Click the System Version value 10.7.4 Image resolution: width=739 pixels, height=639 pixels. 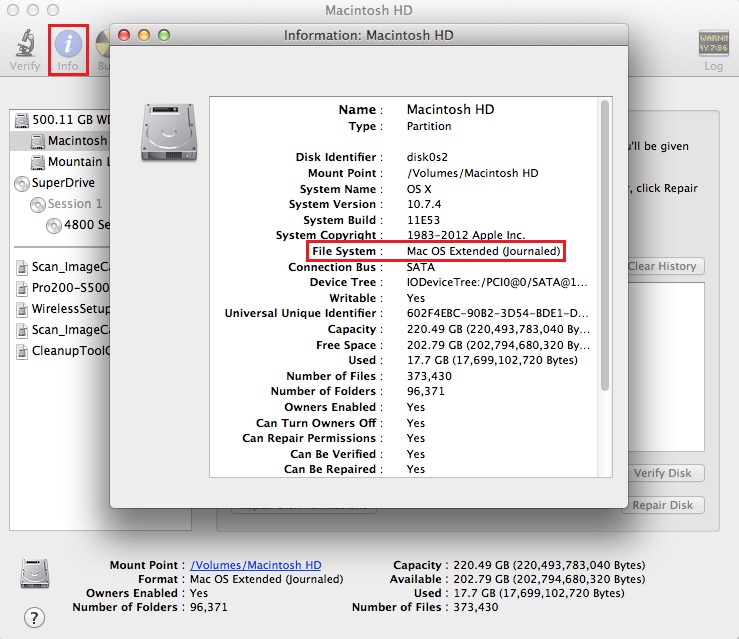pos(424,205)
